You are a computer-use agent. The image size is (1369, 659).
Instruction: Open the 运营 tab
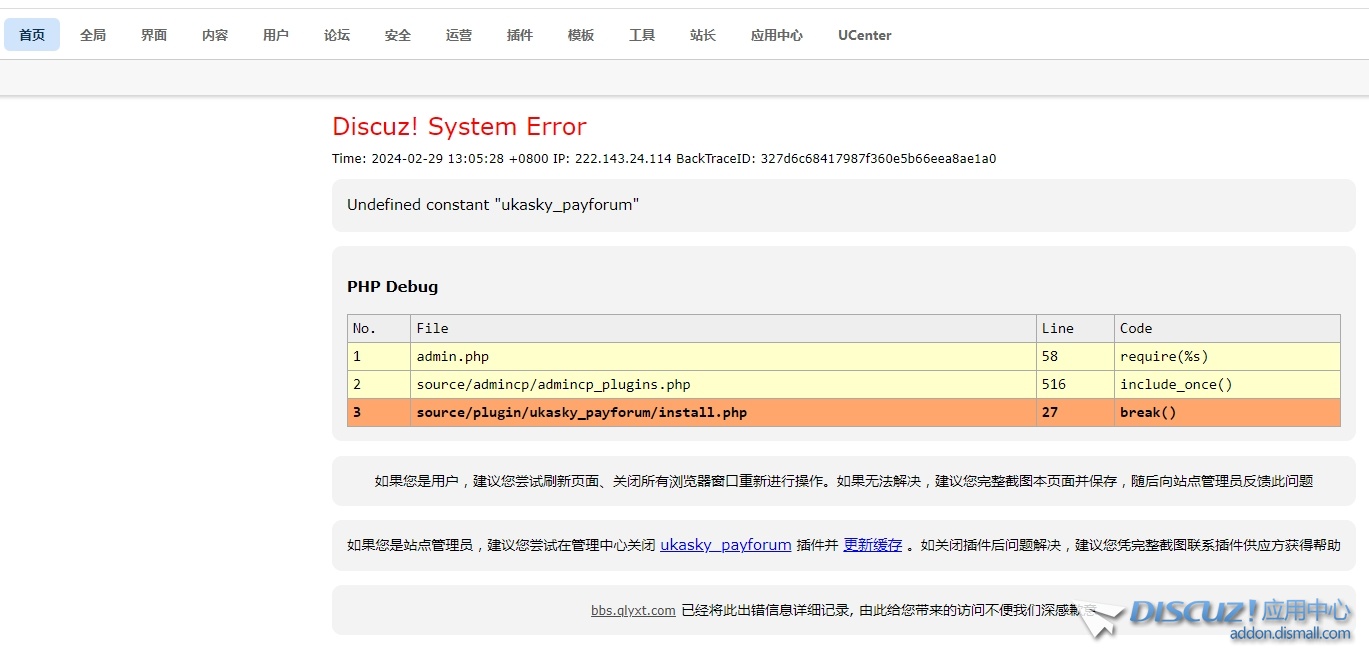point(459,35)
